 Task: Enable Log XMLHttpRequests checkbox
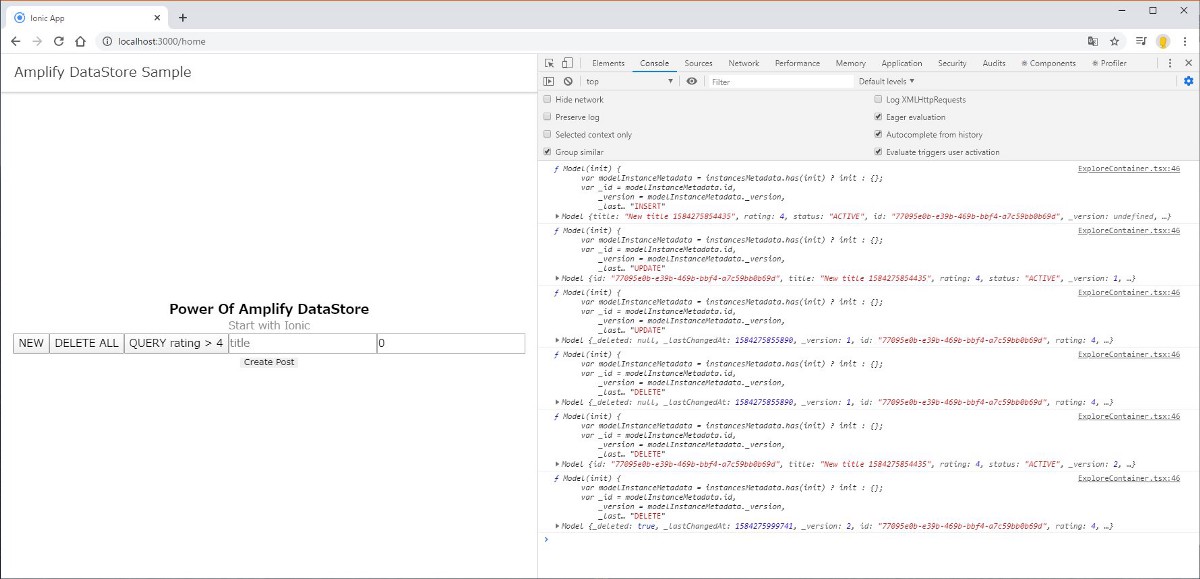[878, 100]
